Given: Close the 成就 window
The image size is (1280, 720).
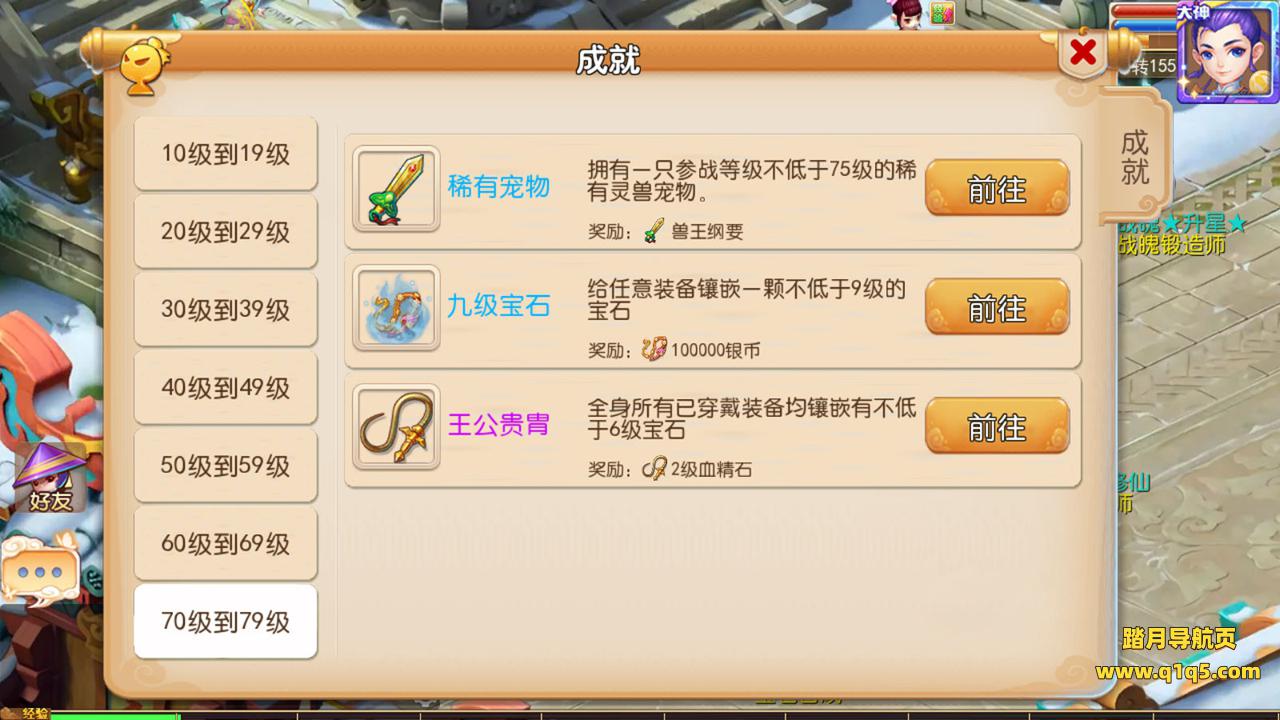Looking at the screenshot, I should 1083,53.
